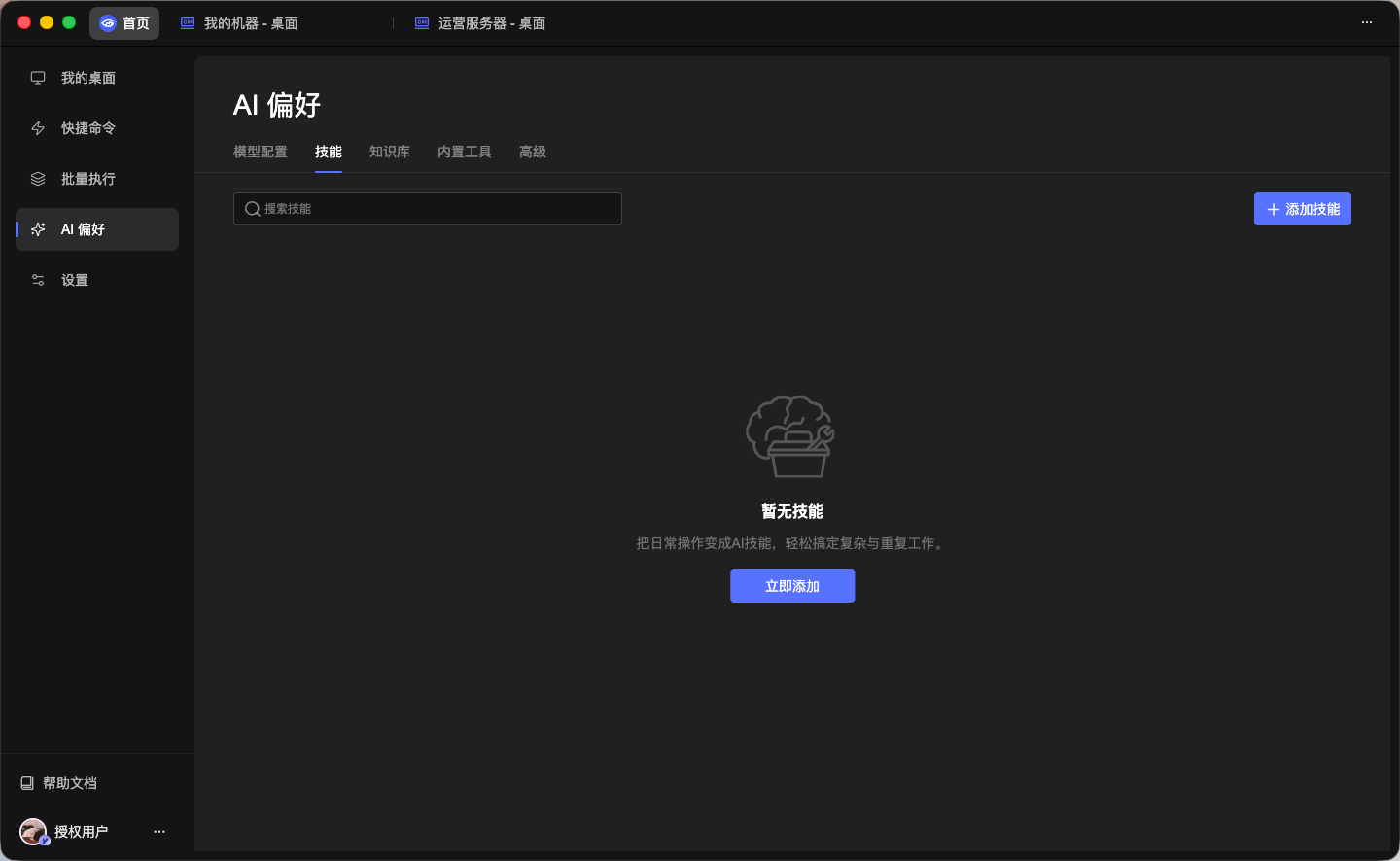Open more options next to 授权用户

point(159,832)
